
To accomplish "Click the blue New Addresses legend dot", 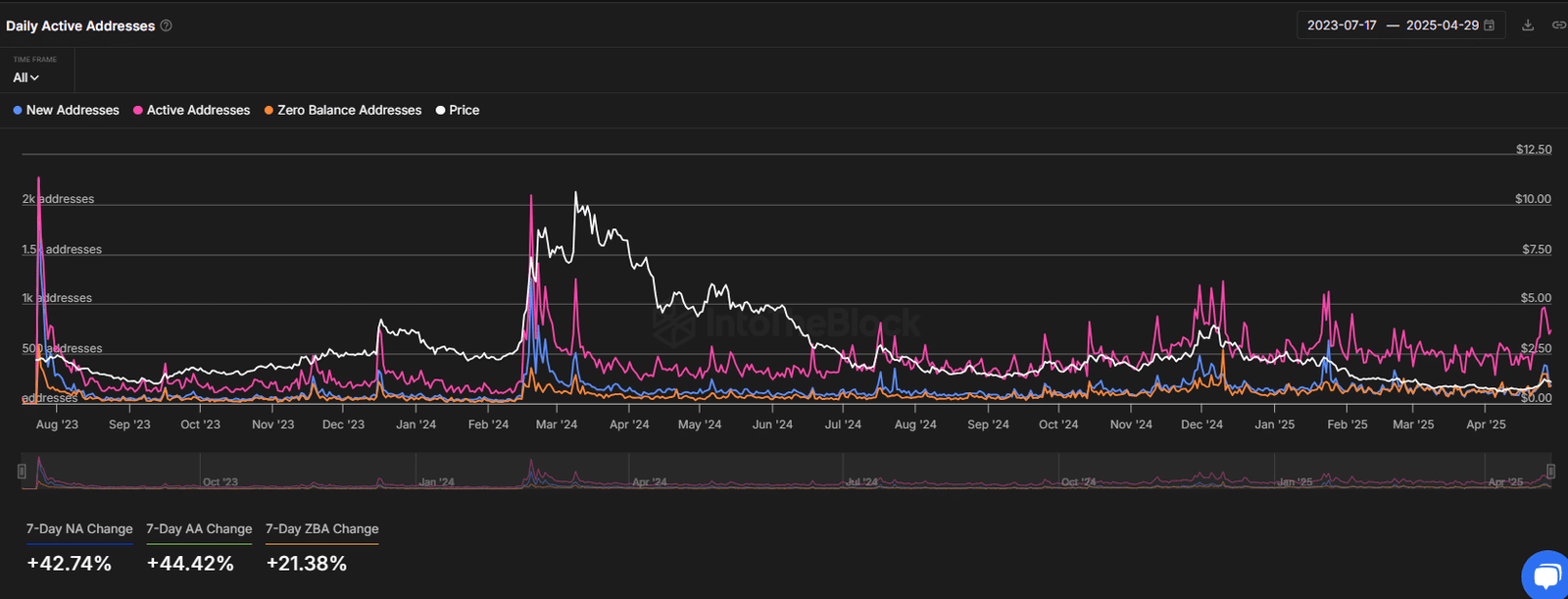I will tap(18, 111).
